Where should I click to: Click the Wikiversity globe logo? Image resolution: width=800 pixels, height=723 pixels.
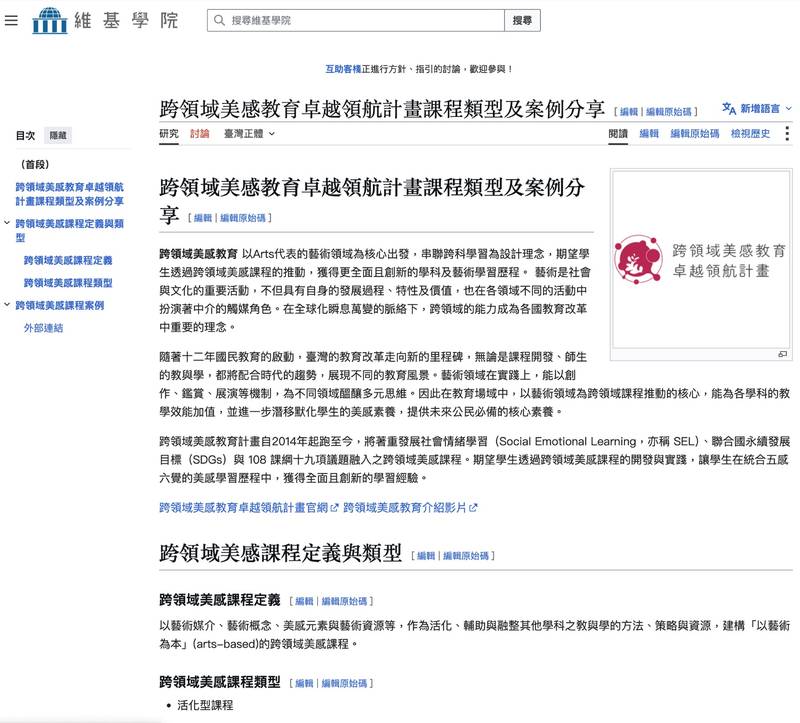pos(49,20)
